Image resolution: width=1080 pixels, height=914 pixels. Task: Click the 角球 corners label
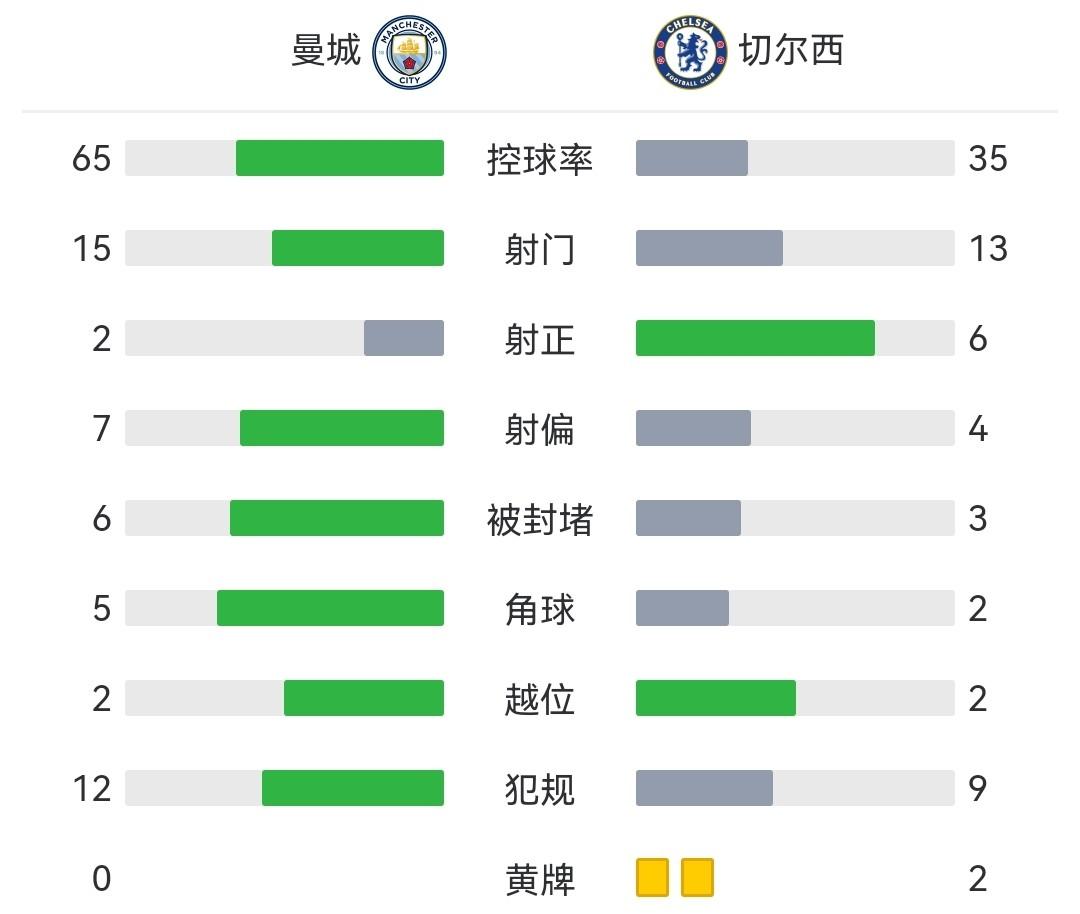tap(540, 609)
